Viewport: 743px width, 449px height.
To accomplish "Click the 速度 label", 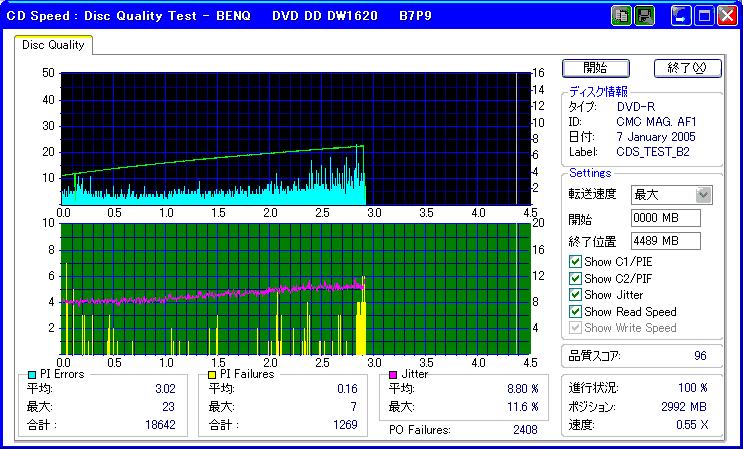I will click(x=582, y=425).
